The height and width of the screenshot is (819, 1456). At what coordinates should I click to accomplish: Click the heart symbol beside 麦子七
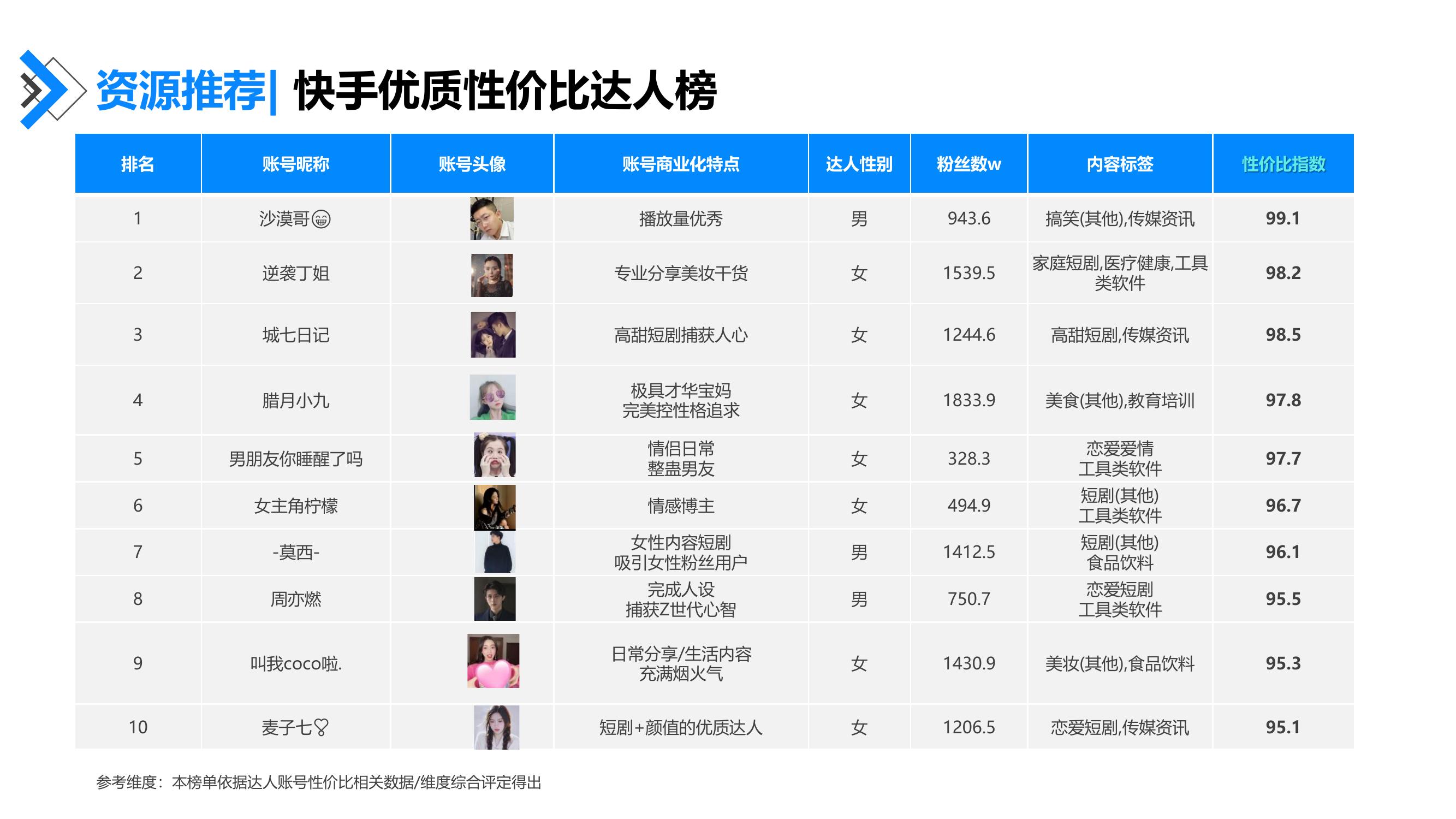(x=321, y=727)
